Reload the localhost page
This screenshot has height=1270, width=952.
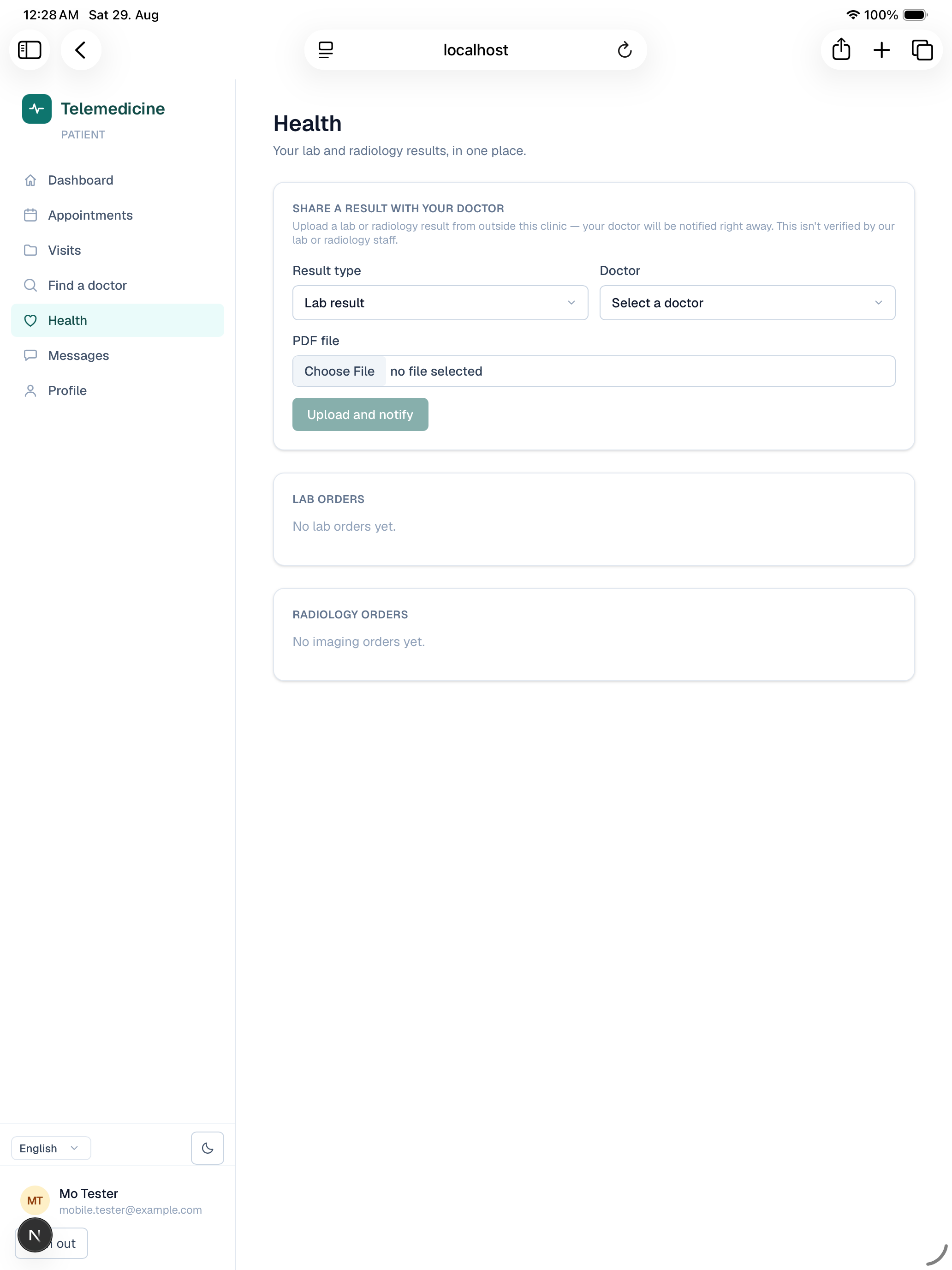(625, 50)
